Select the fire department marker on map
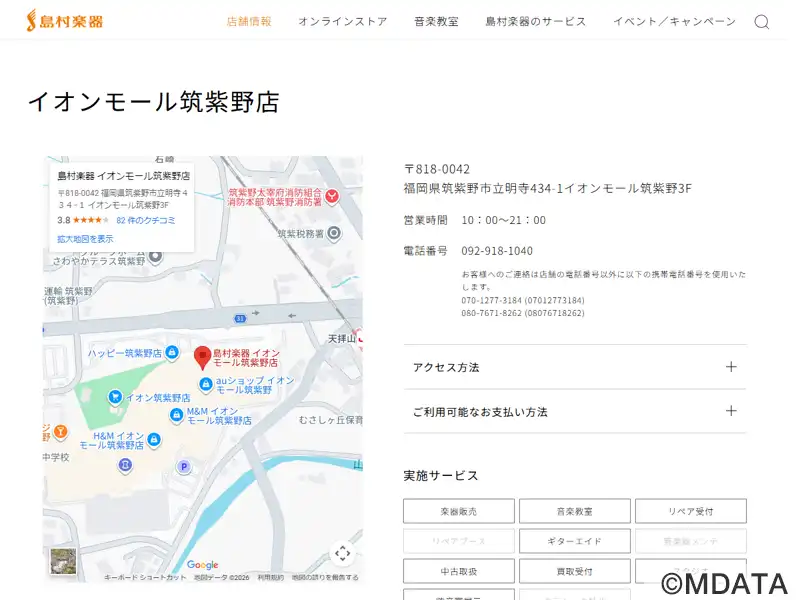The image size is (800, 600). tap(332, 195)
